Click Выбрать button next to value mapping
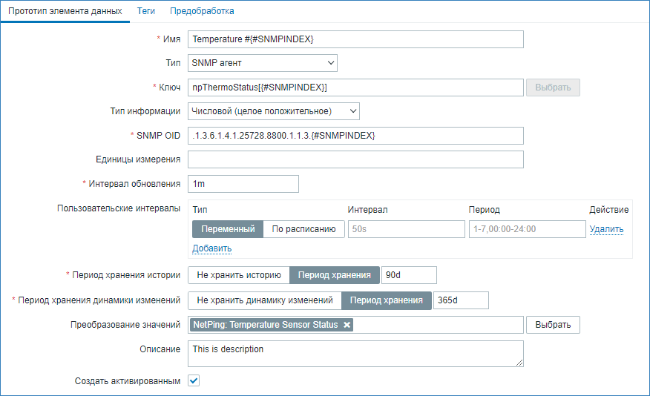This screenshot has width=650, height=396. 553,325
